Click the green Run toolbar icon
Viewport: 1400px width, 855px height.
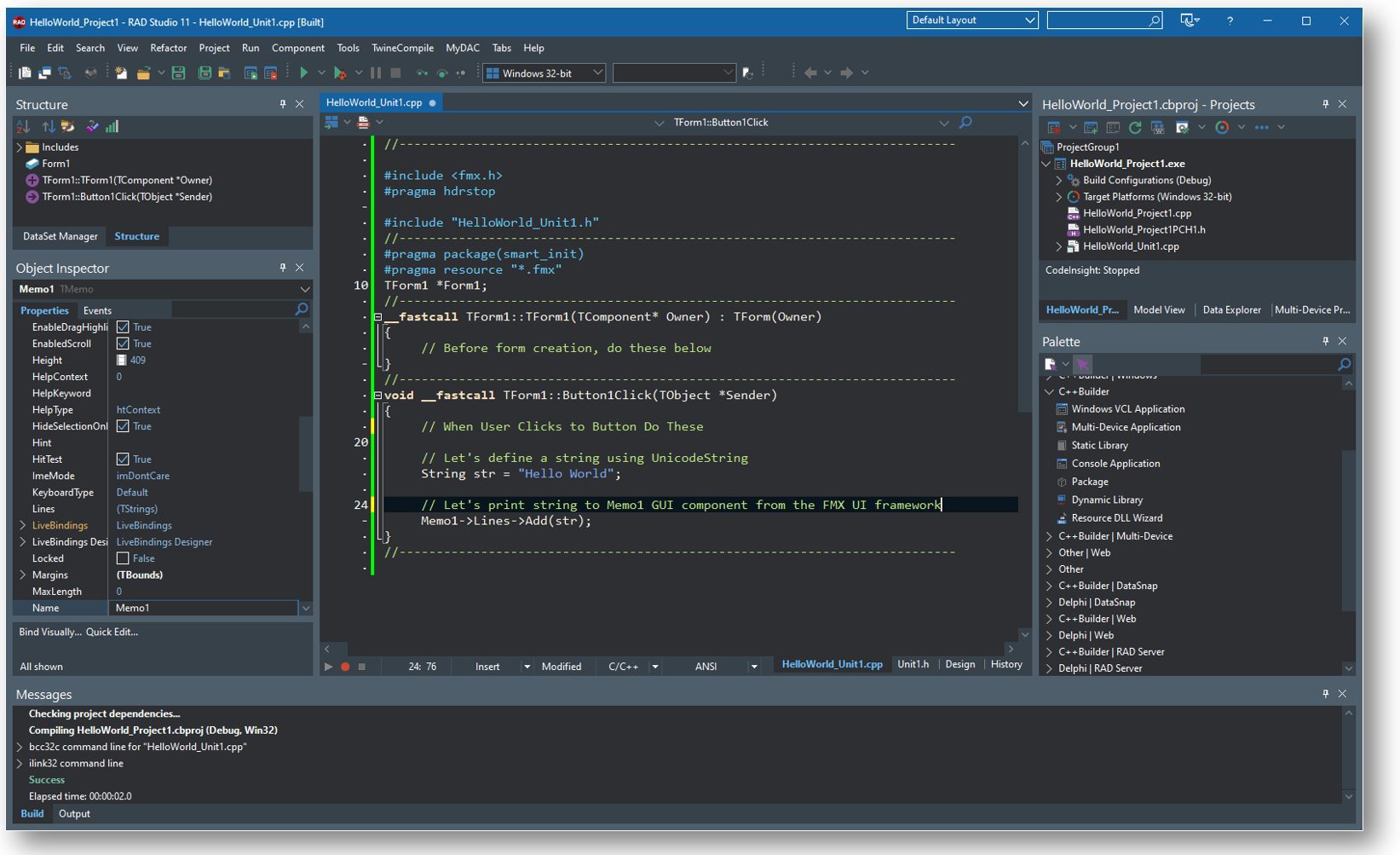tap(303, 73)
